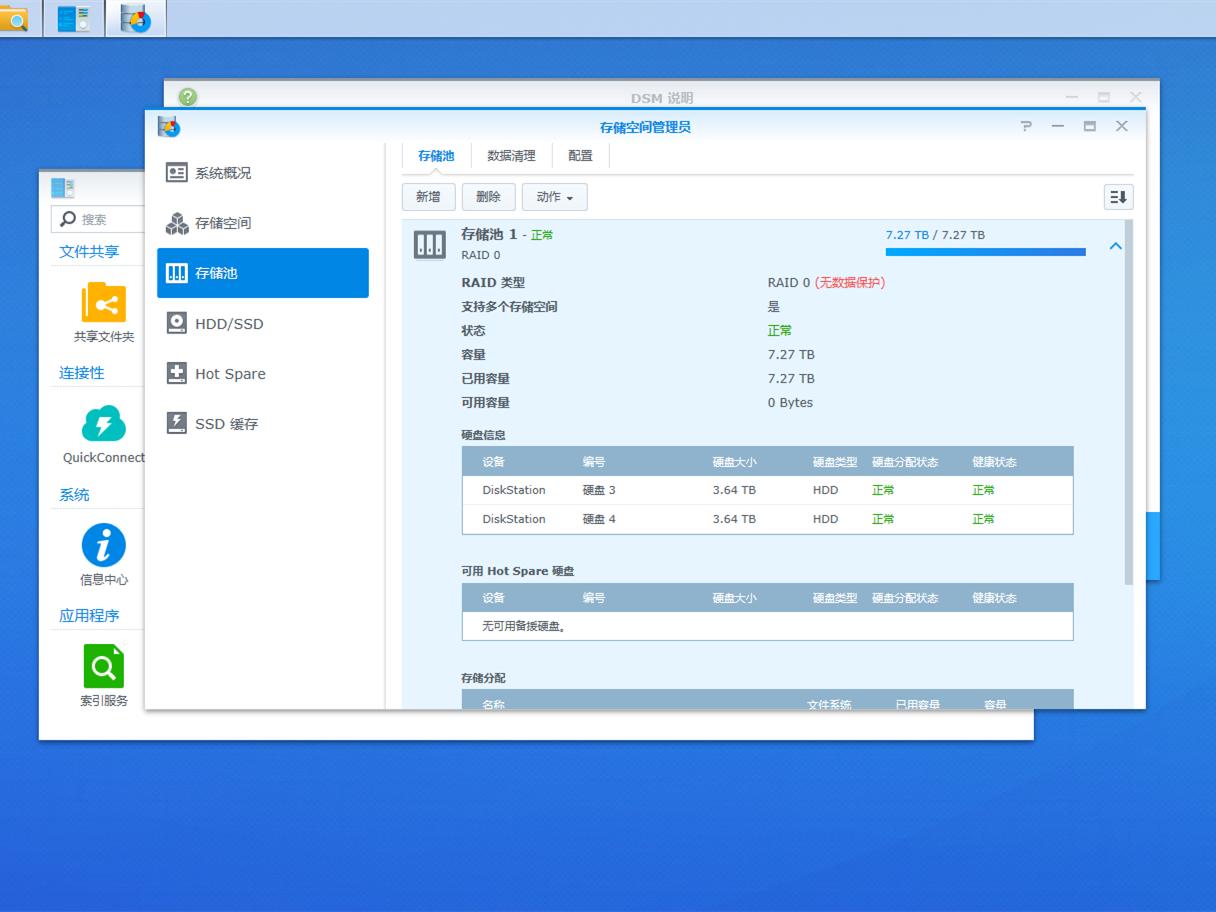Open the 动作 dropdown menu

click(554, 197)
